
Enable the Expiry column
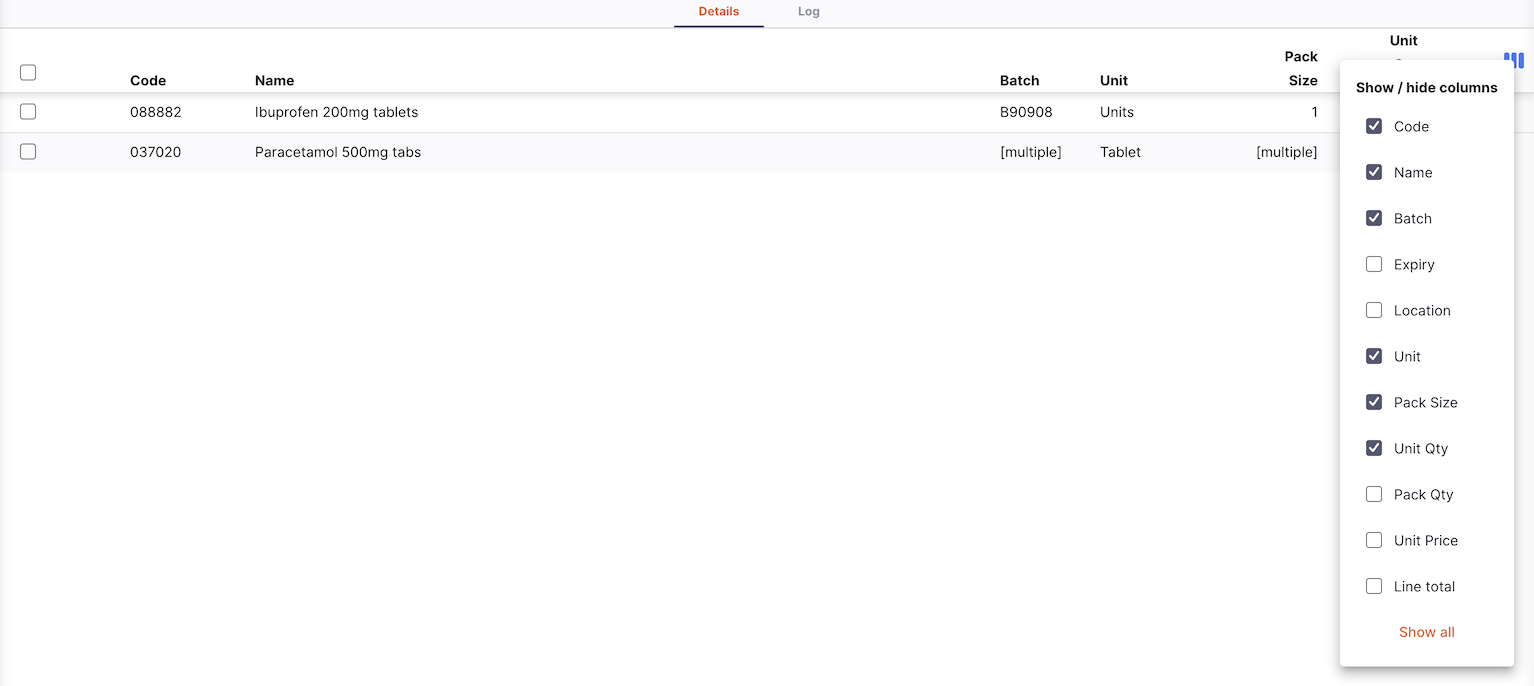[1374, 264]
